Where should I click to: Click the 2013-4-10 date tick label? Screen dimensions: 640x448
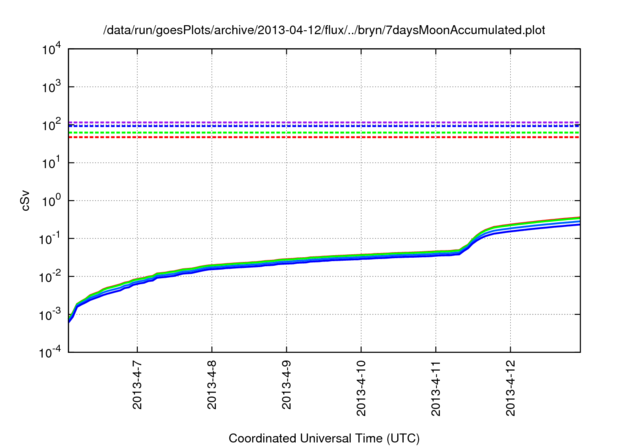click(361, 388)
